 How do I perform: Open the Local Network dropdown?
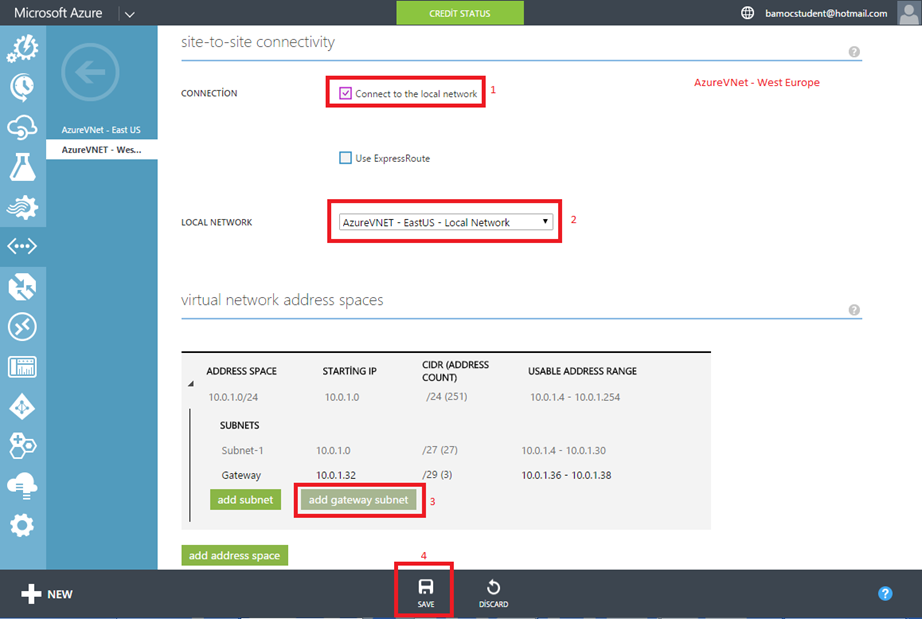[x=446, y=222]
